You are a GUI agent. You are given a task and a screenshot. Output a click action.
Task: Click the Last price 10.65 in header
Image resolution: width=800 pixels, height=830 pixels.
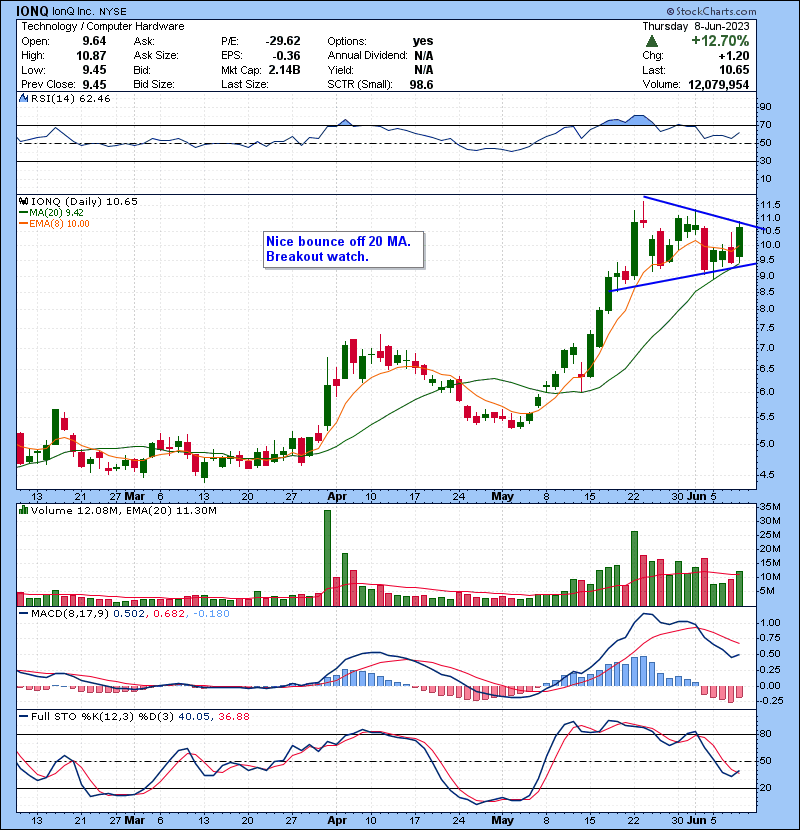tap(734, 70)
